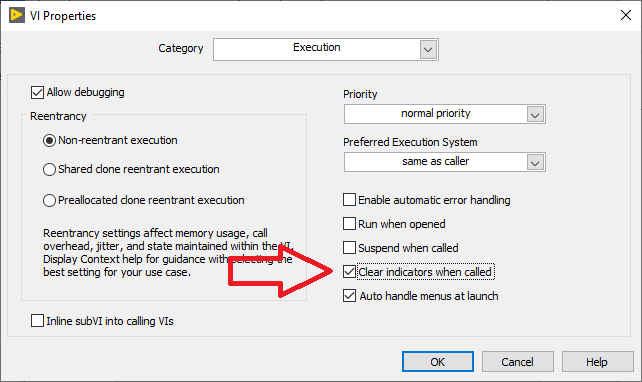Viewport: 642px width, 382px height.
Task: Expand the Priority dropdown arrow
Action: pyautogui.click(x=535, y=114)
